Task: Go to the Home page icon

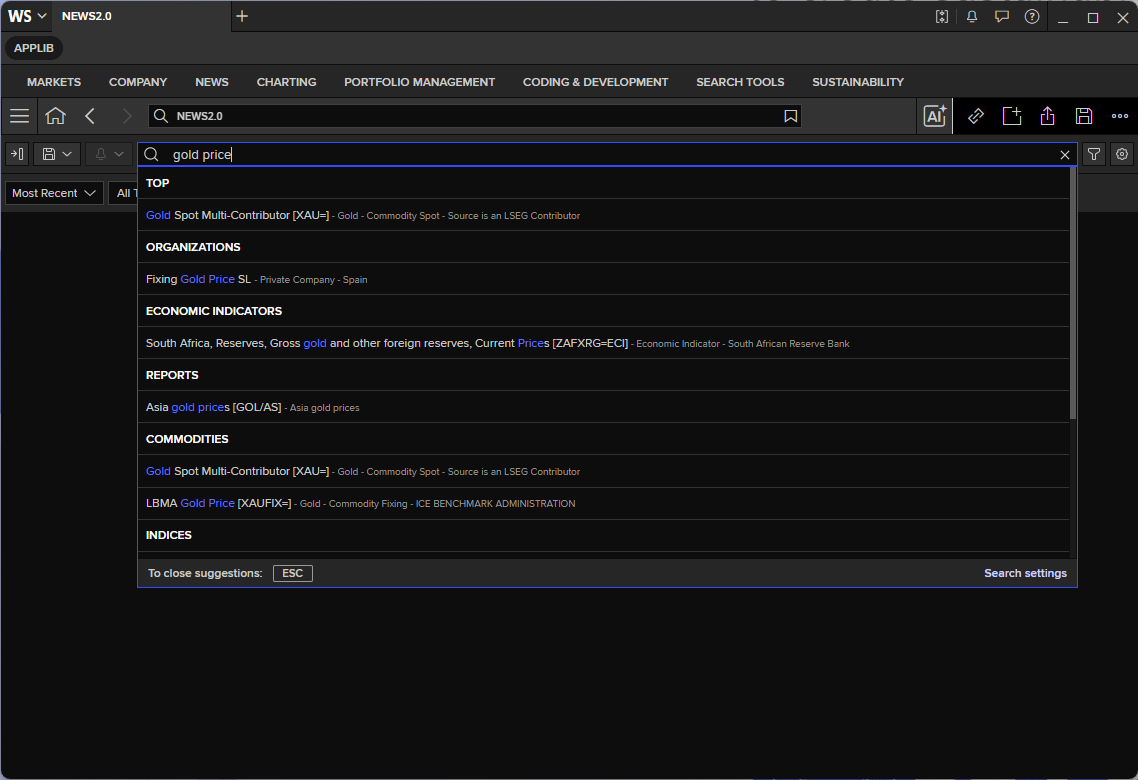Action: tap(55, 116)
